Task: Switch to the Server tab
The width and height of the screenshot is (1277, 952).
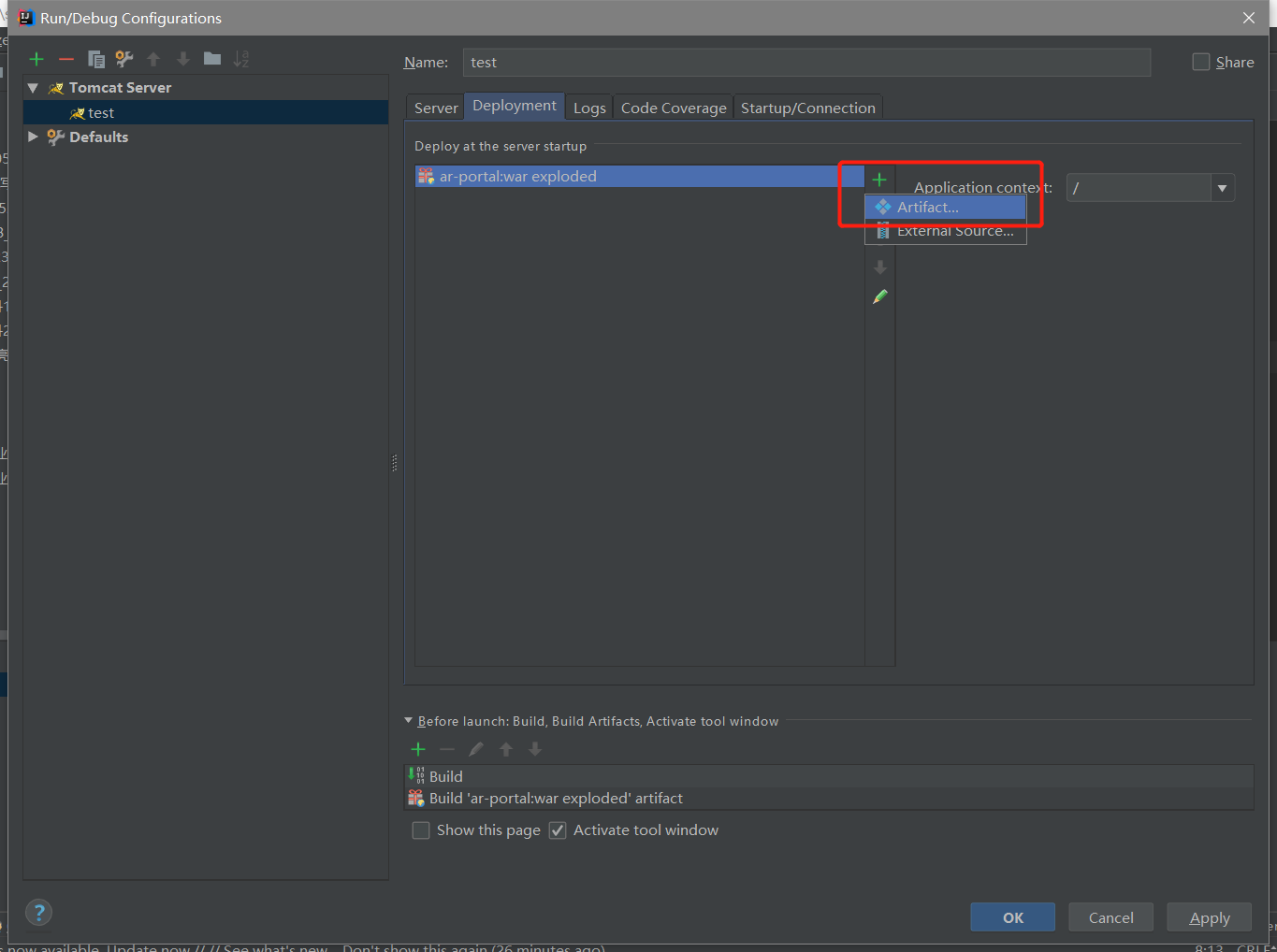Action: click(436, 108)
